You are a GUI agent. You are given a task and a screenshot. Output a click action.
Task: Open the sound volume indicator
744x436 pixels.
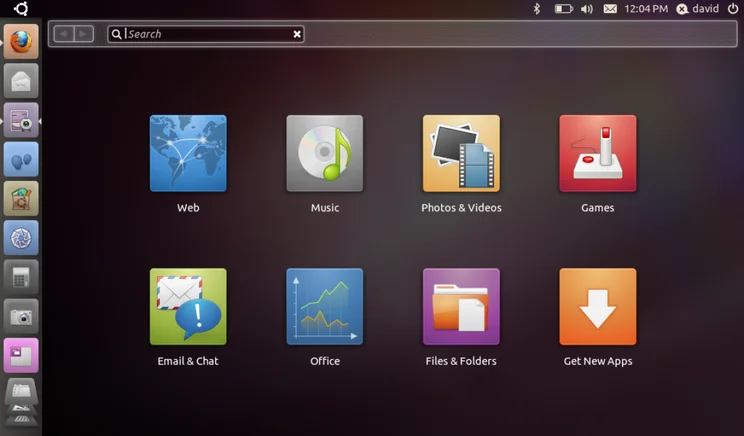pyautogui.click(x=587, y=9)
